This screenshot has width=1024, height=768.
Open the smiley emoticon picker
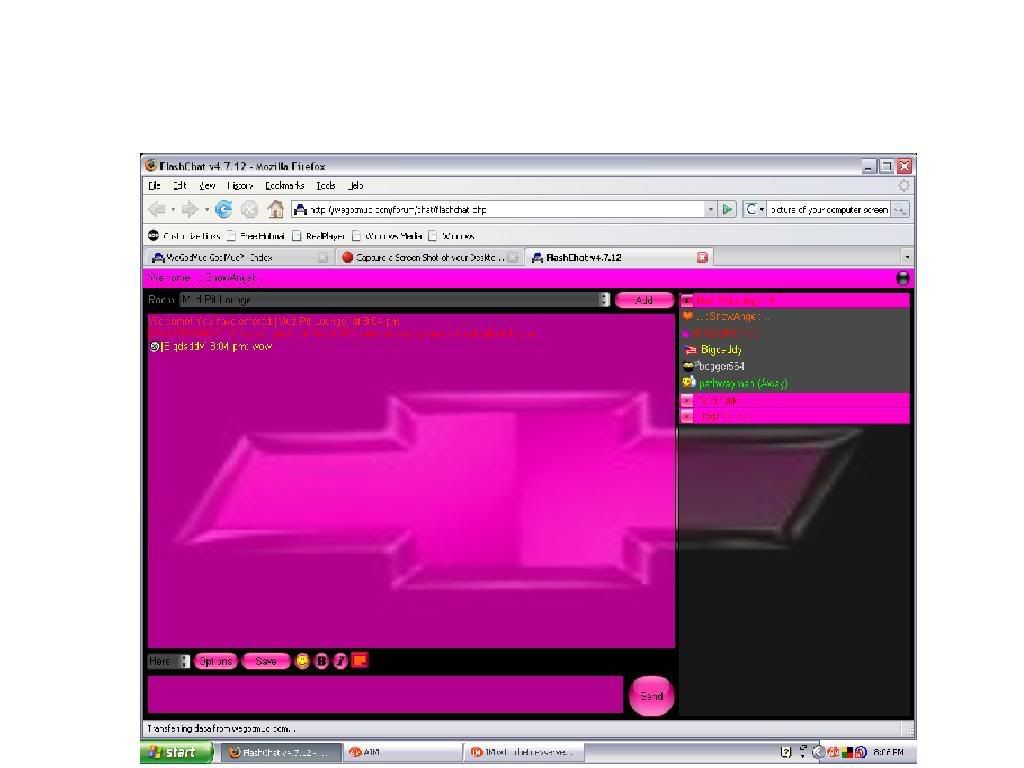click(302, 661)
